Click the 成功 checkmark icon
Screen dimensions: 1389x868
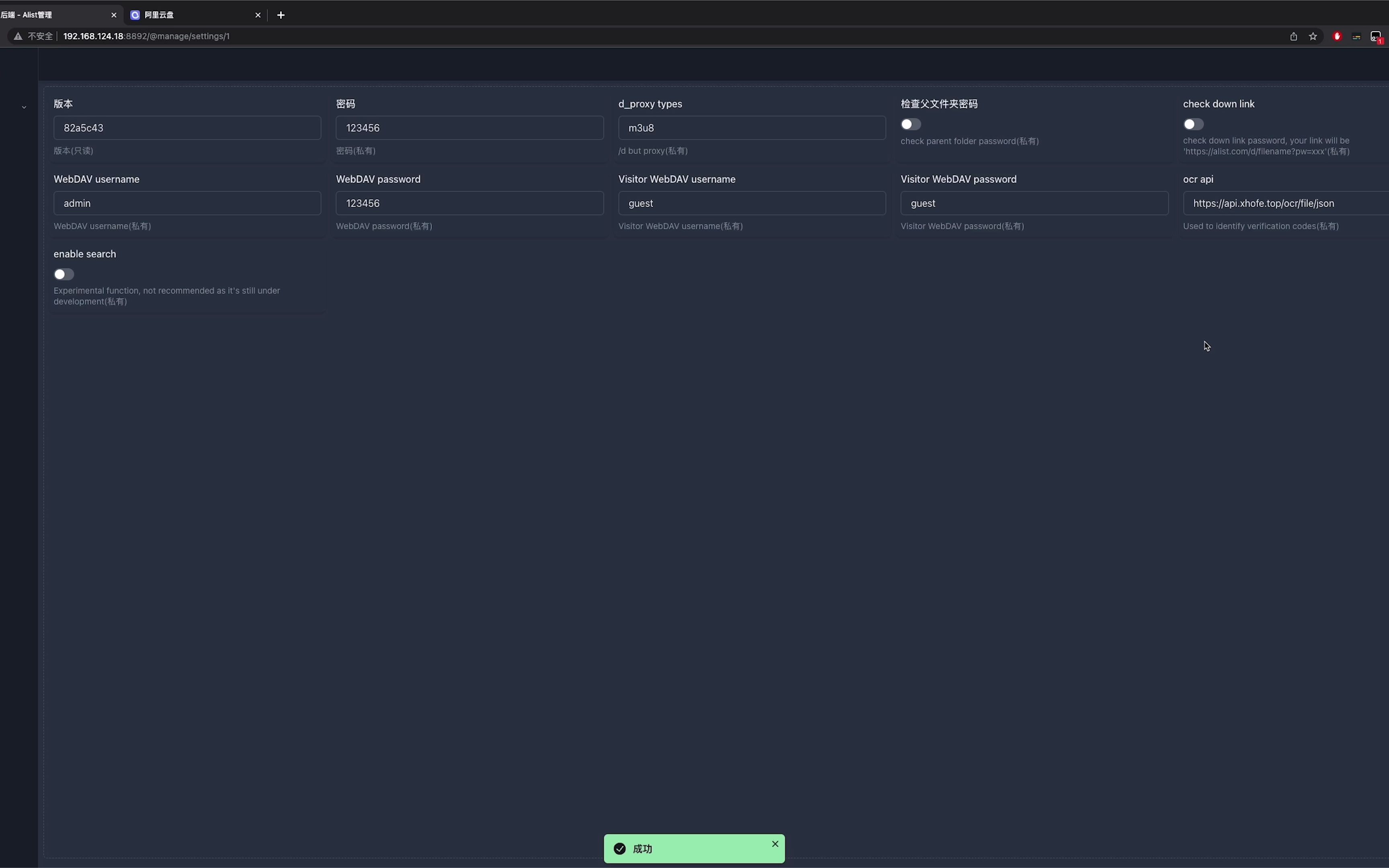point(620,848)
